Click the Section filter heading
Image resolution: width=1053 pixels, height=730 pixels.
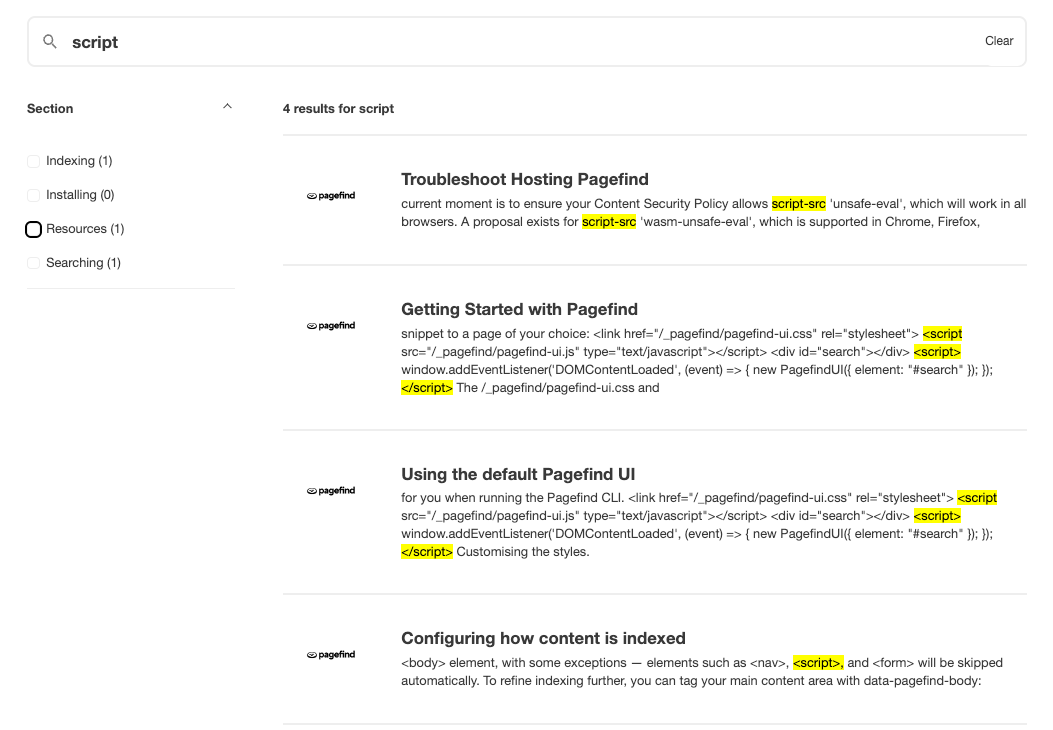tap(50, 108)
